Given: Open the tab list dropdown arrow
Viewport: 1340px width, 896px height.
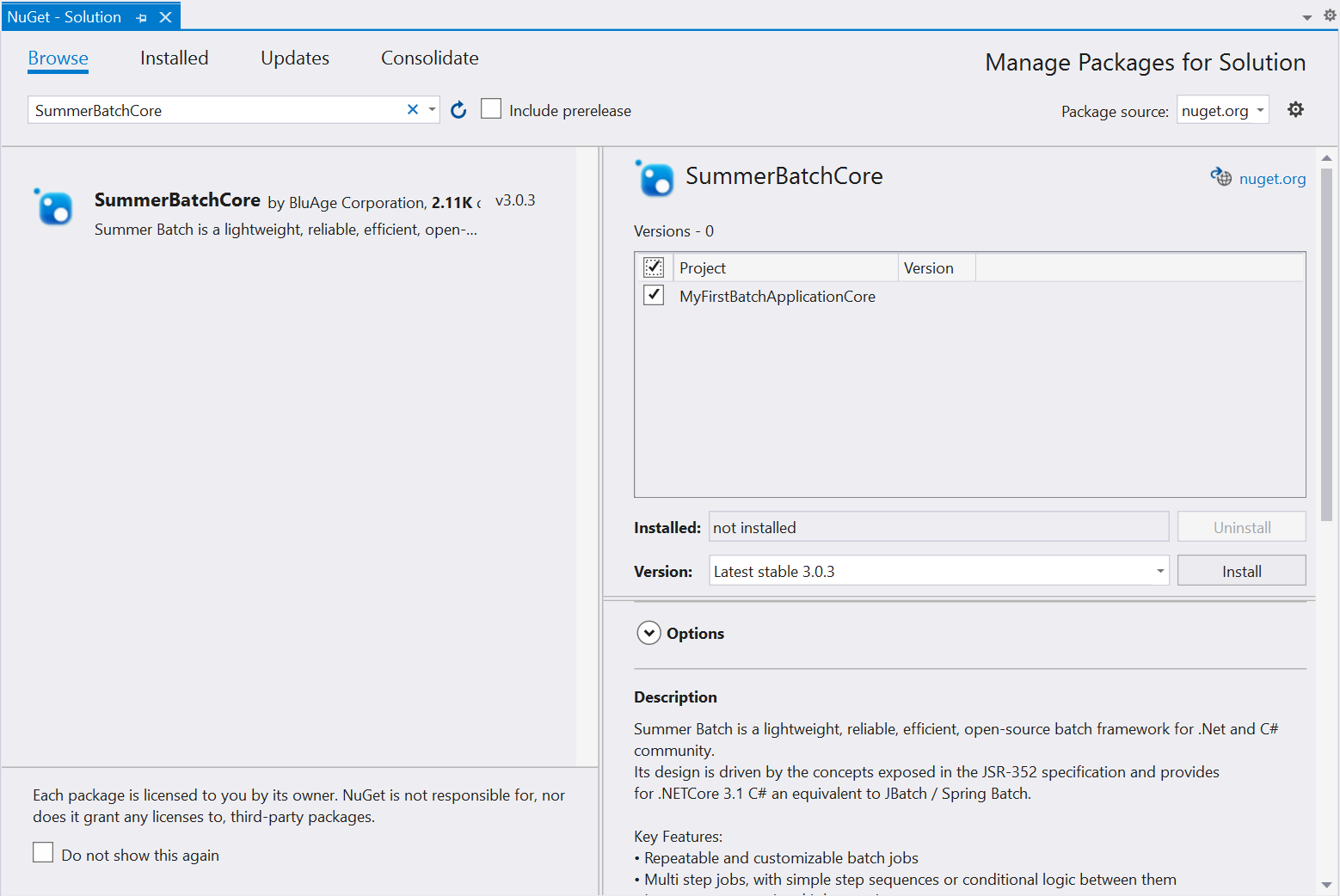Looking at the screenshot, I should pos(1307,17).
